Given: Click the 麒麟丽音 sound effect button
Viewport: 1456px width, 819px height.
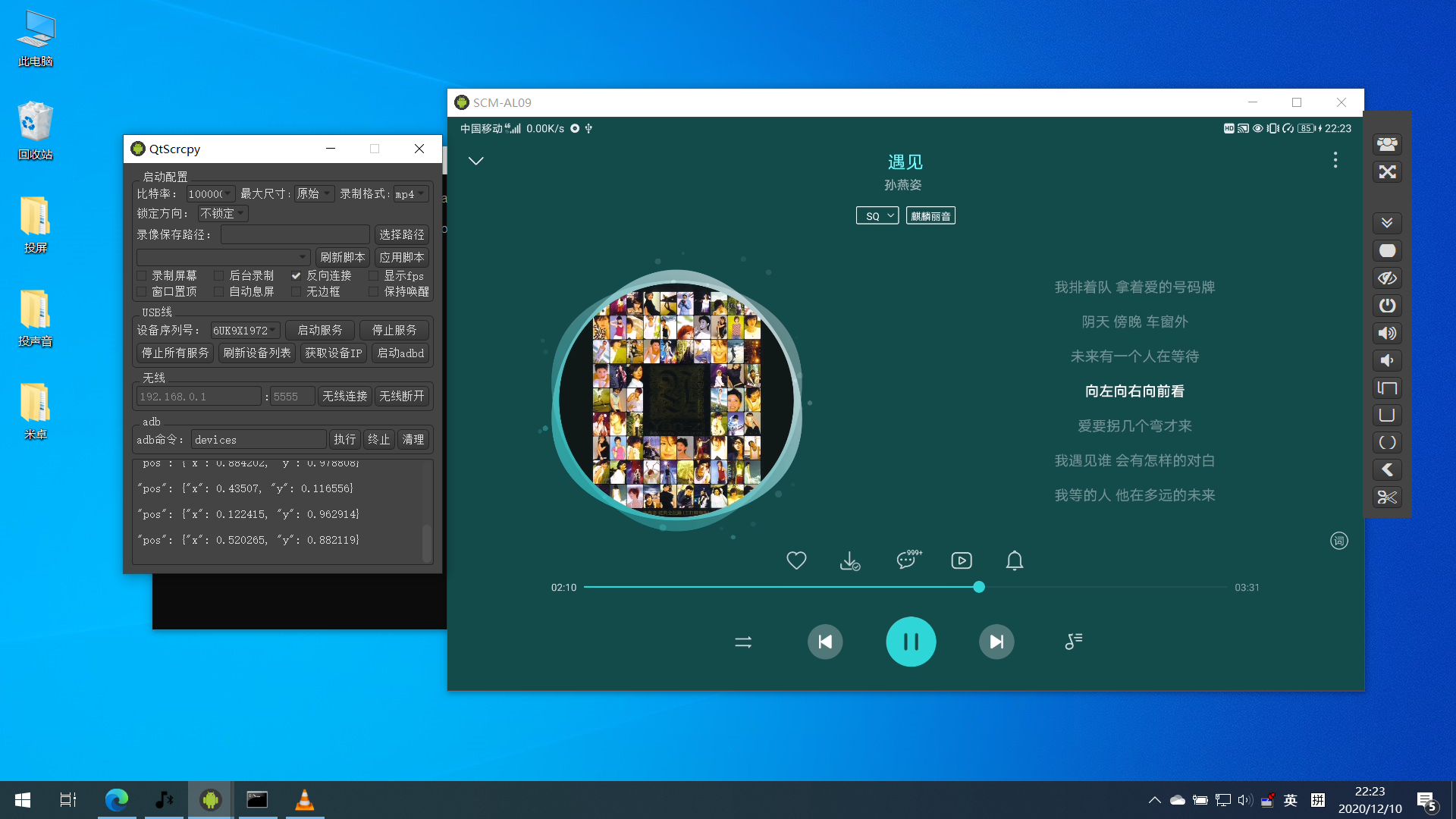Looking at the screenshot, I should 930,216.
